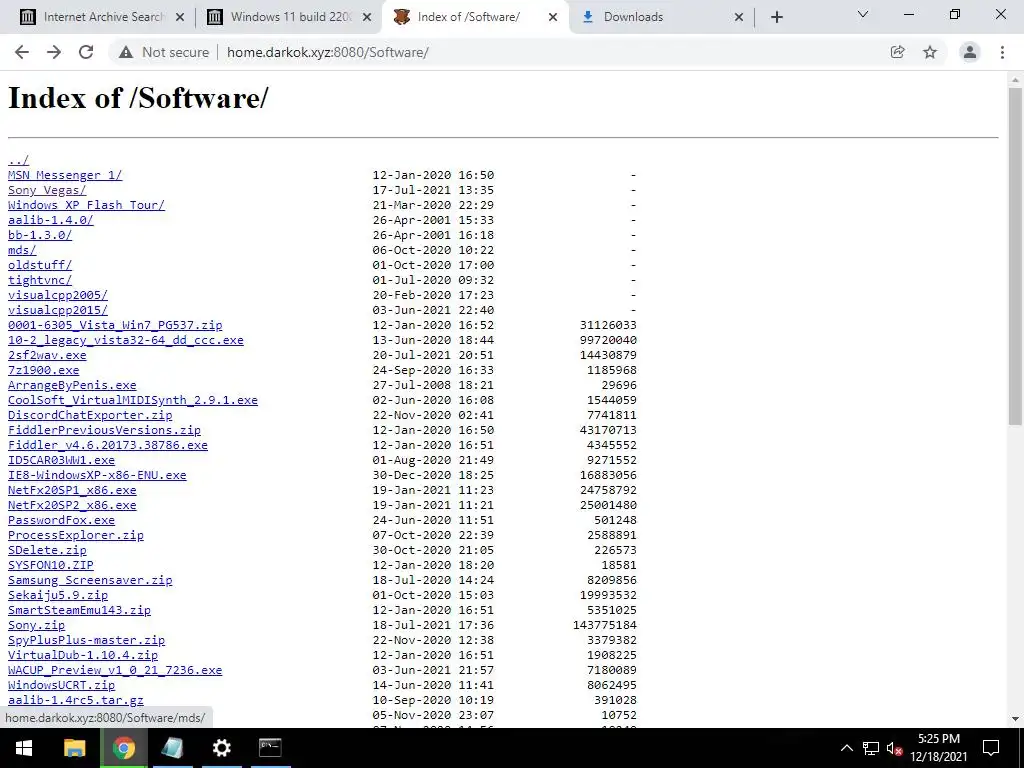Download NetFx20SP1_x86.exe
The width and height of the screenshot is (1024, 768).
click(72, 490)
